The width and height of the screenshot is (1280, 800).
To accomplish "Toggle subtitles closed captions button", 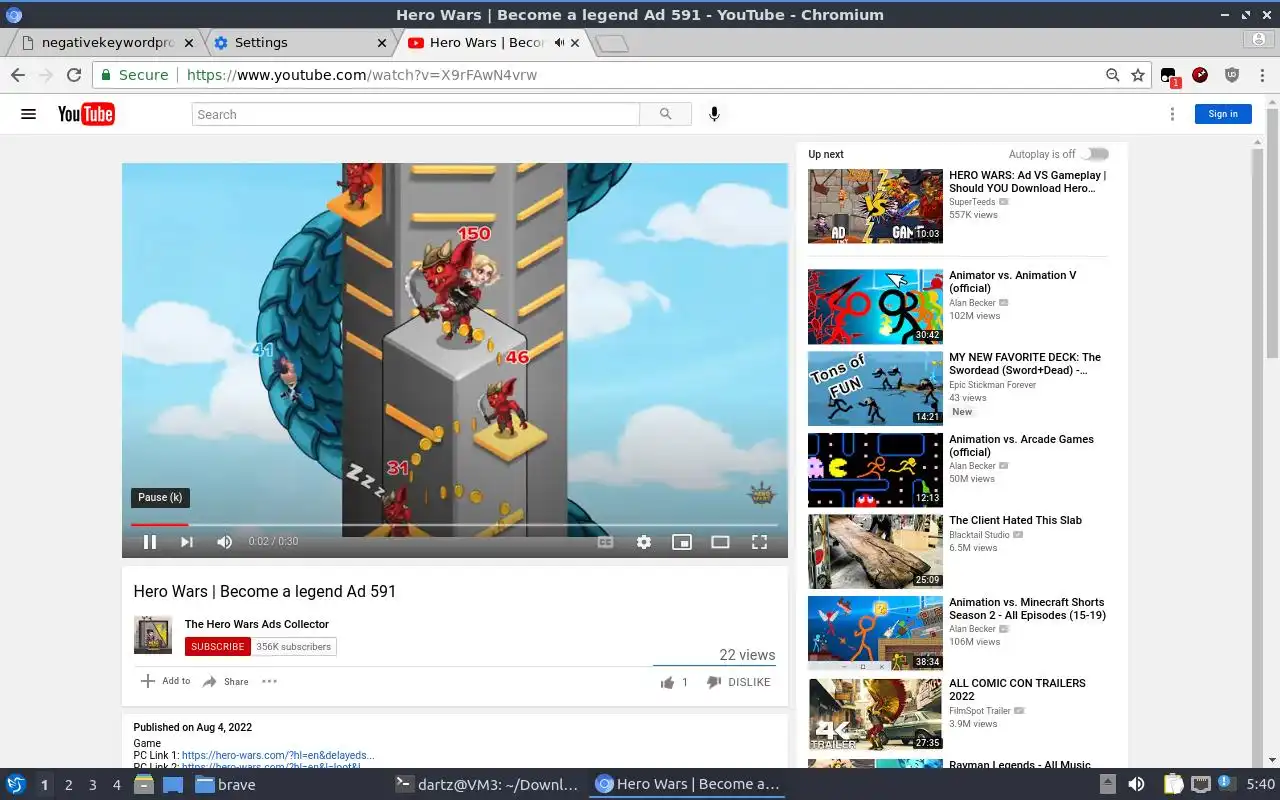I will pyautogui.click(x=605, y=542).
